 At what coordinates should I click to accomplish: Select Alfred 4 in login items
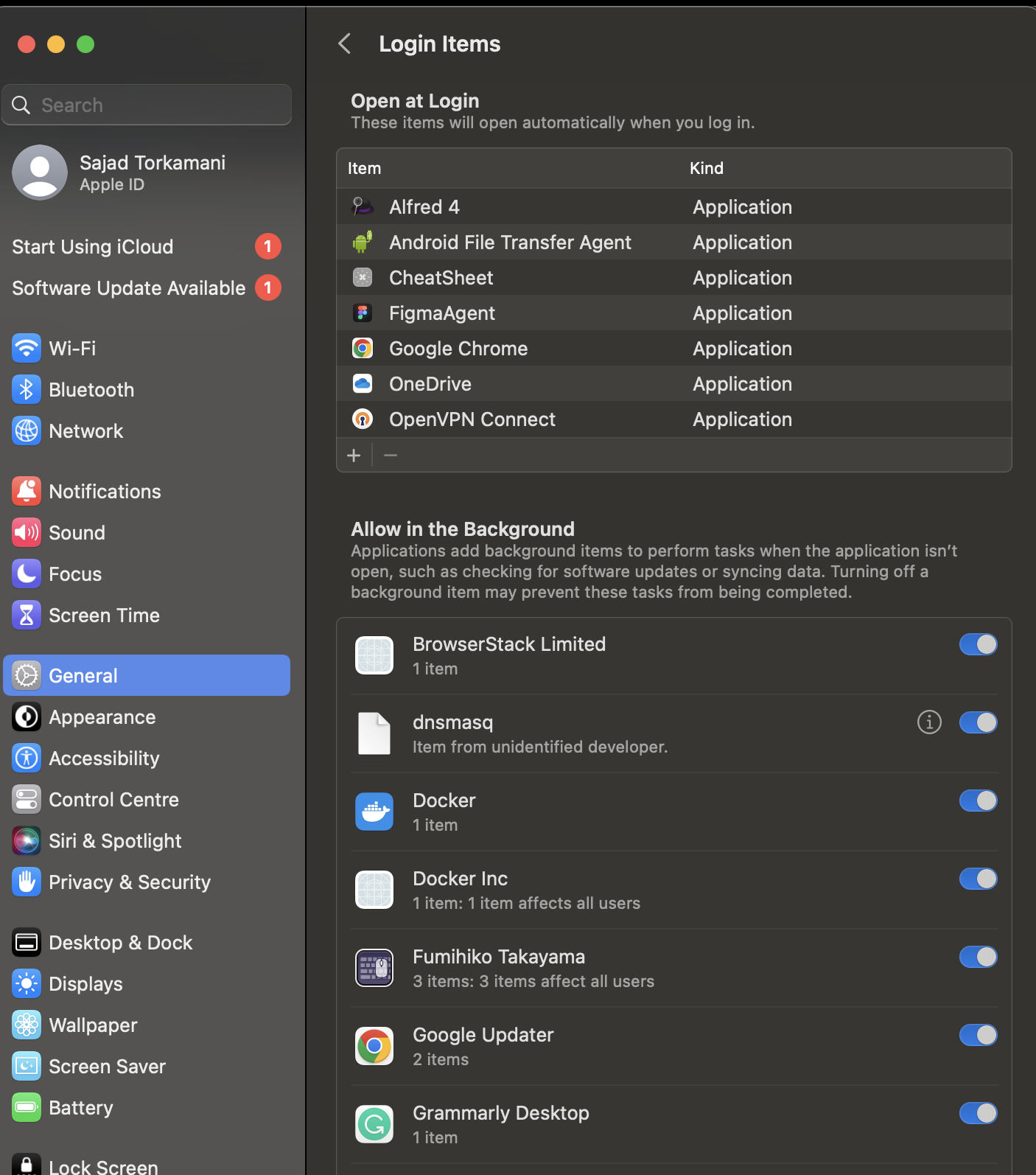click(x=424, y=207)
